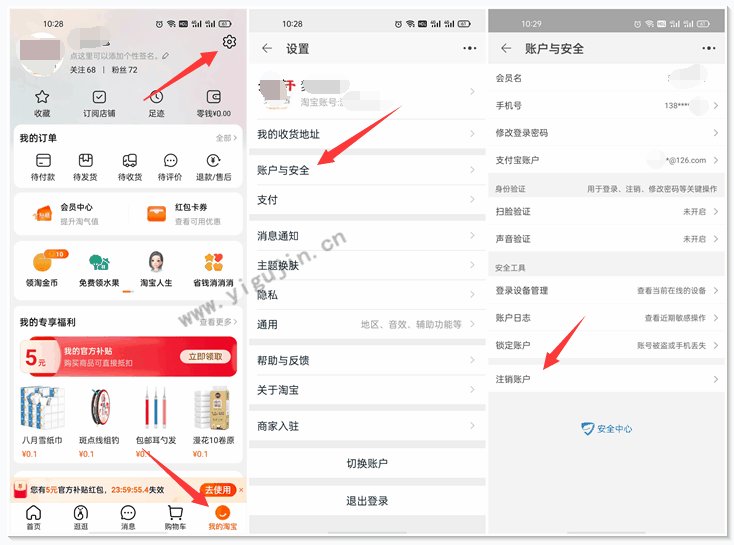Image resolution: width=734 pixels, height=545 pixels.
Task: Open 支付宝账户 row
Action: [x=606, y=160]
